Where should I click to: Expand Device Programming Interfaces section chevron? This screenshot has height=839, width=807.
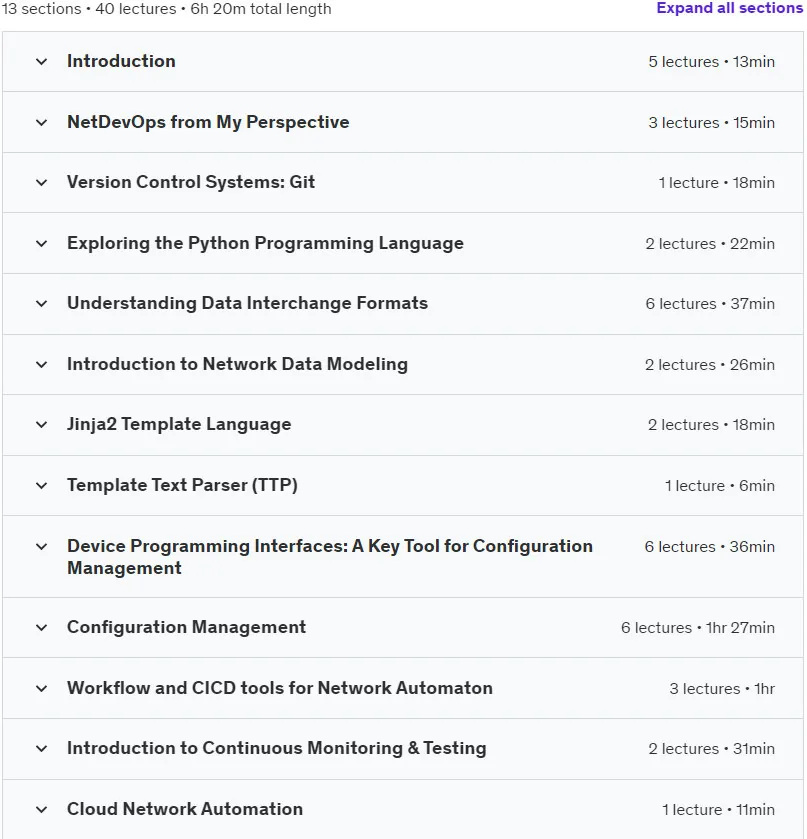[41, 546]
